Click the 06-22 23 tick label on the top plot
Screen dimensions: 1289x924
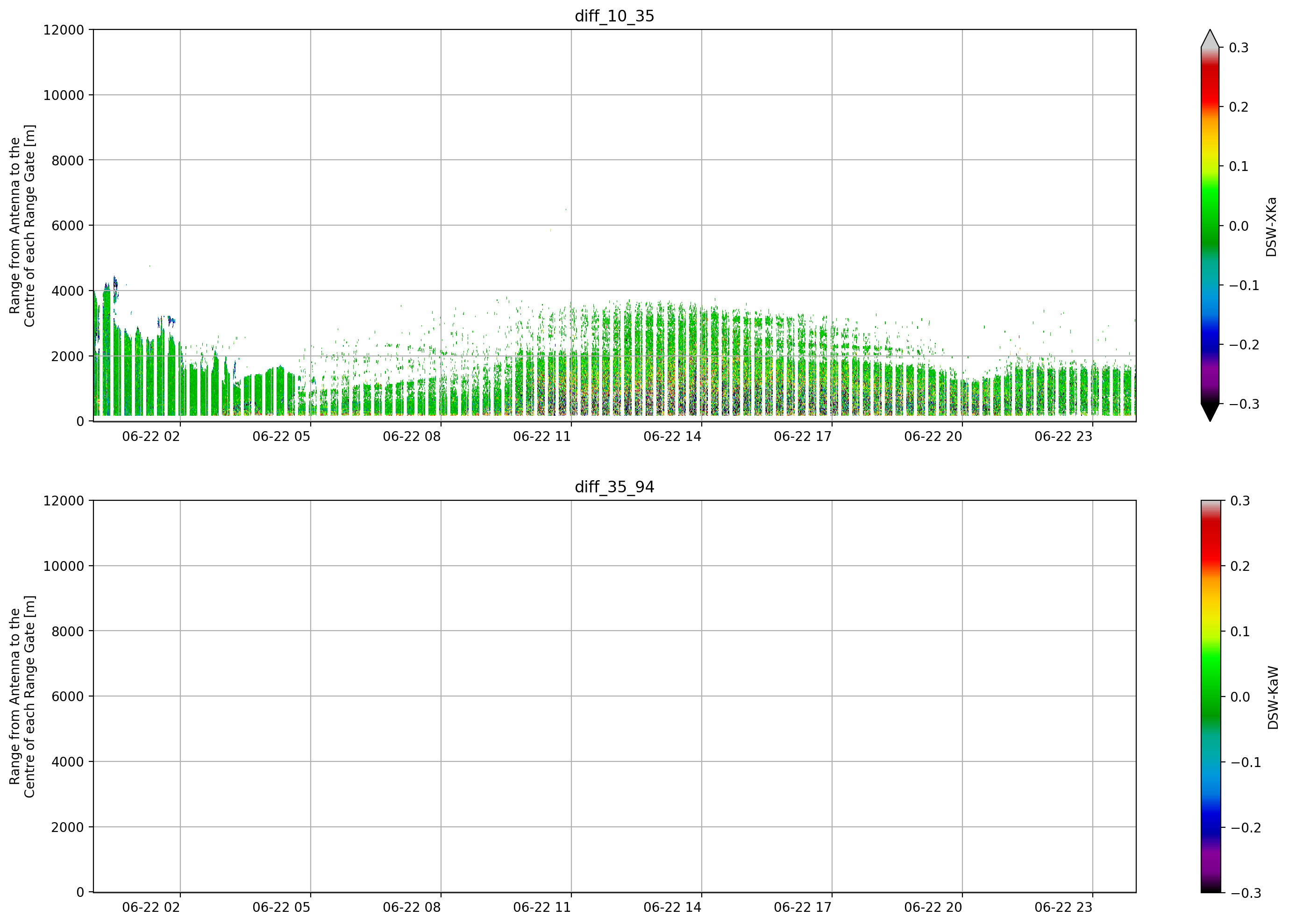1063,436
